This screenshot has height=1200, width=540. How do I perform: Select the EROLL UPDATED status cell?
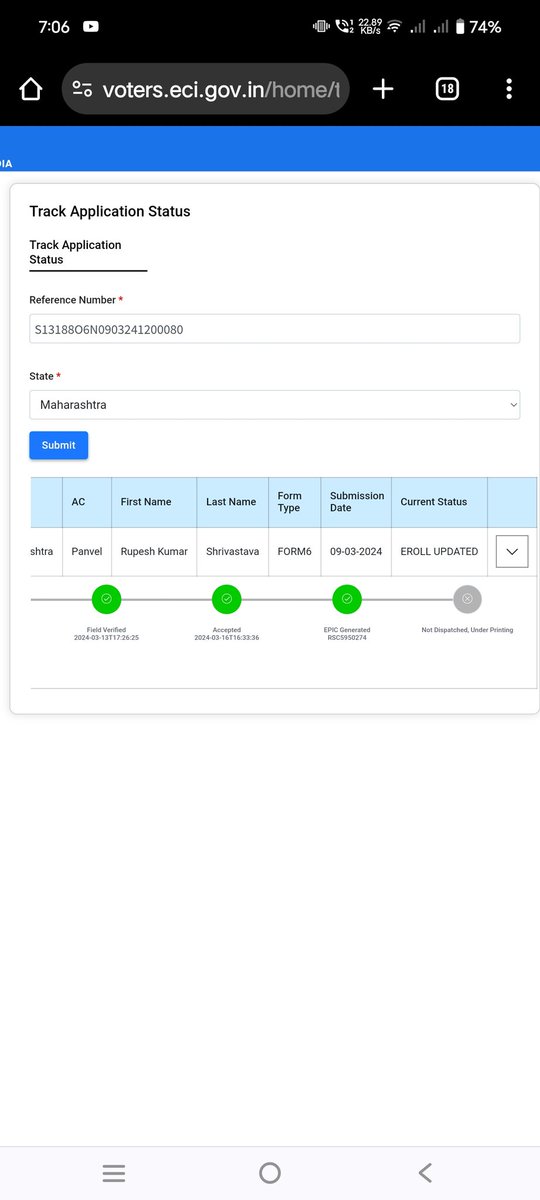pyautogui.click(x=439, y=551)
